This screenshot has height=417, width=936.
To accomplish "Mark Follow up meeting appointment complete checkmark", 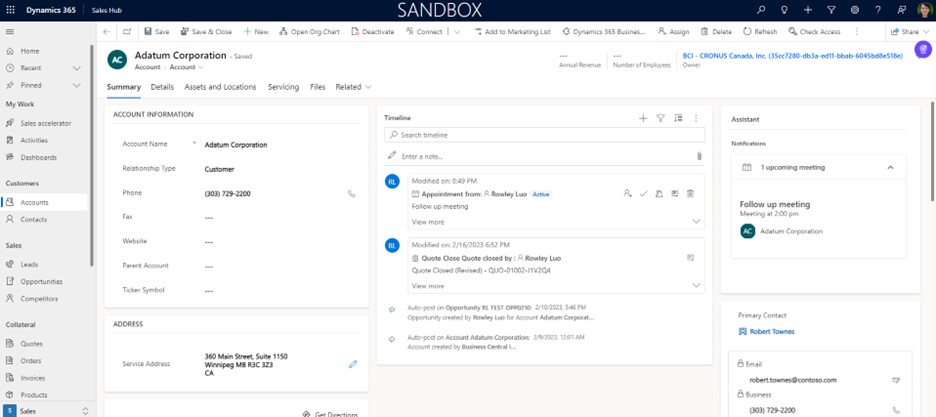I will click(644, 194).
